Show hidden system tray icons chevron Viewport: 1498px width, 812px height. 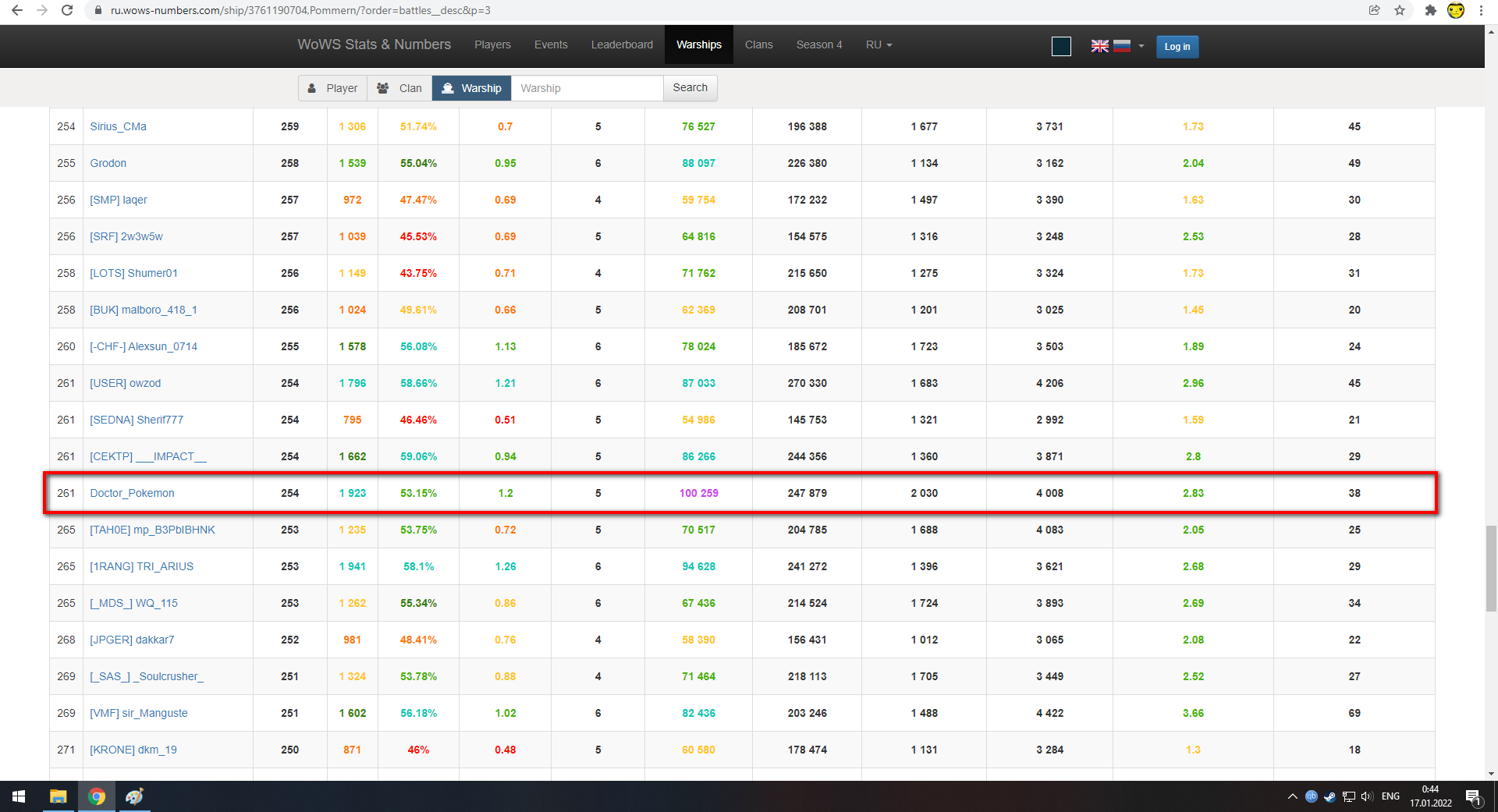coord(1292,796)
